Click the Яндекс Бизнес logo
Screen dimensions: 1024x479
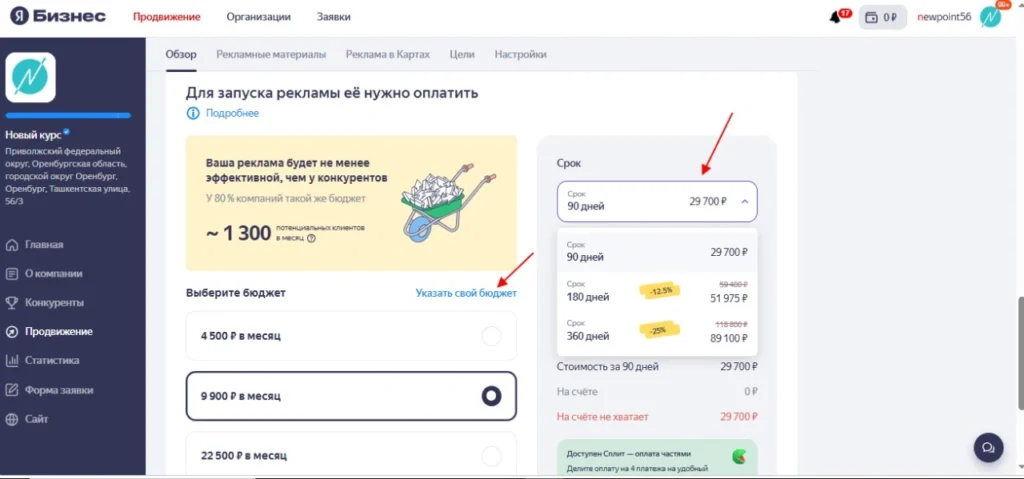point(57,16)
